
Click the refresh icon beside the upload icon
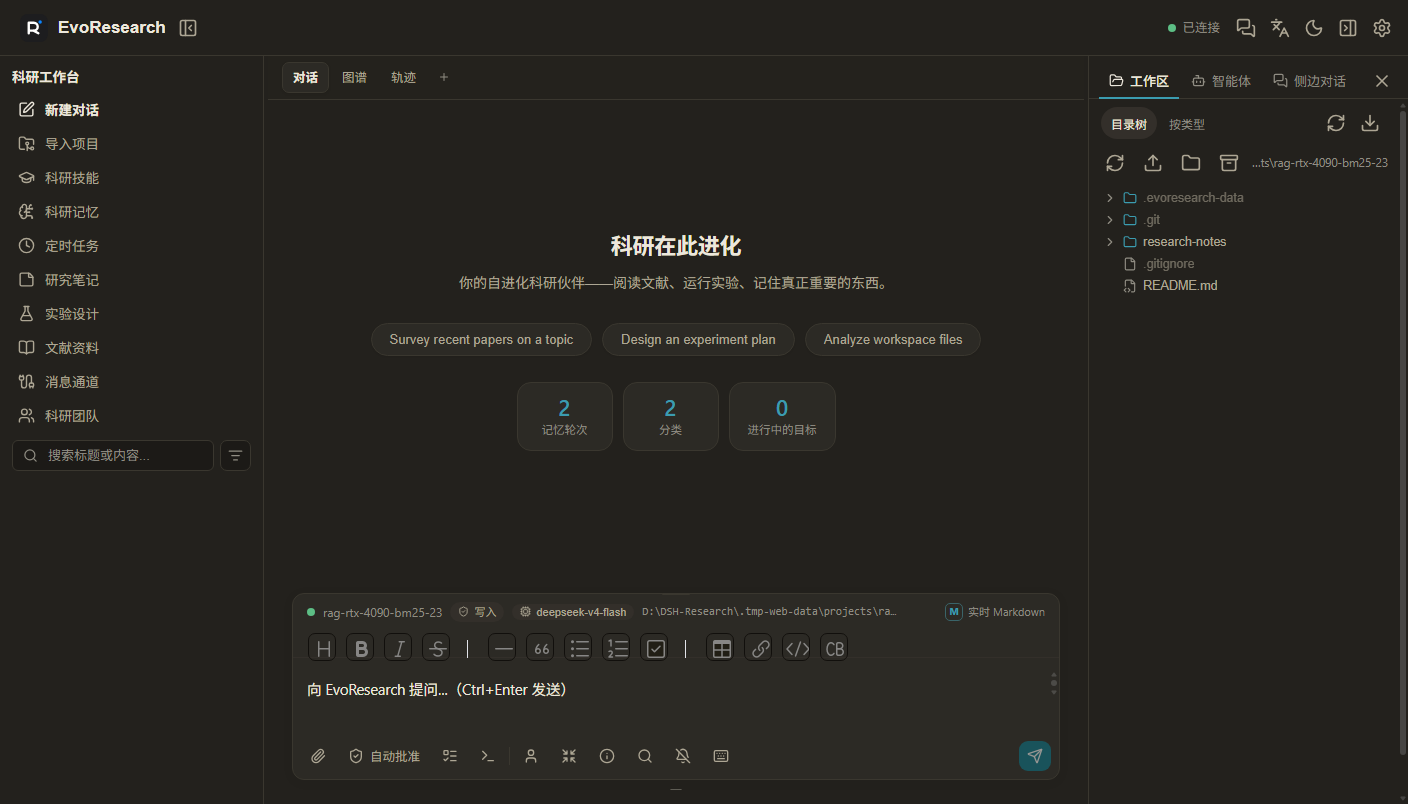click(1115, 163)
